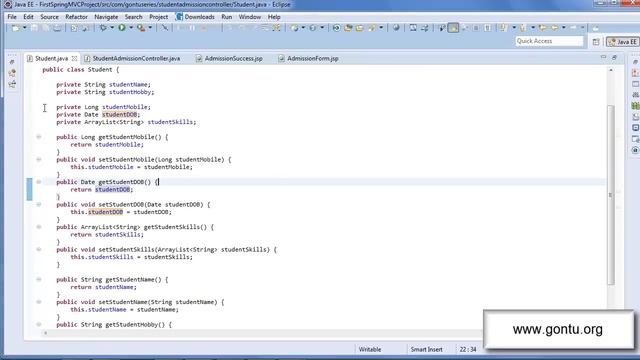Screen dimensions: 640x360
Task: Collapse the setStudentSkills method fold marker
Action: pyautogui.click(x=39, y=249)
